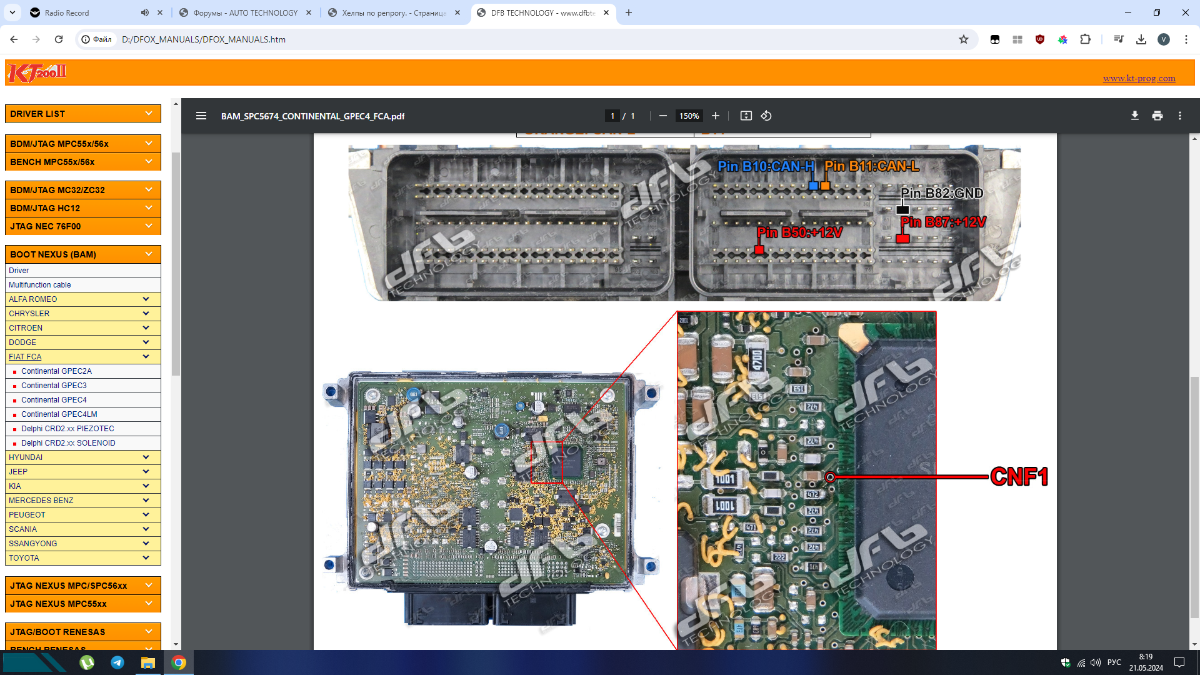Image resolution: width=1200 pixels, height=675 pixels.
Task: Expand BDM/JTAG MC32/ZC32 section
Action: 83,189
